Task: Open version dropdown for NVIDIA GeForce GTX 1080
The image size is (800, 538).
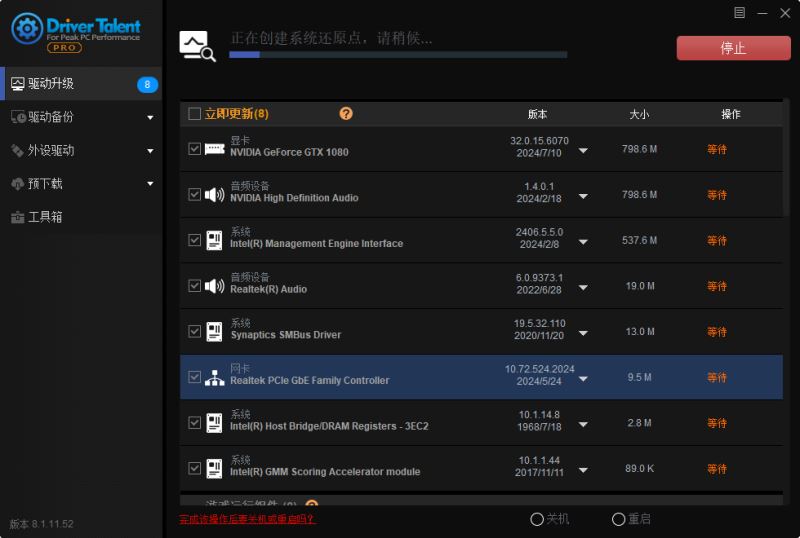Action: click(583, 151)
